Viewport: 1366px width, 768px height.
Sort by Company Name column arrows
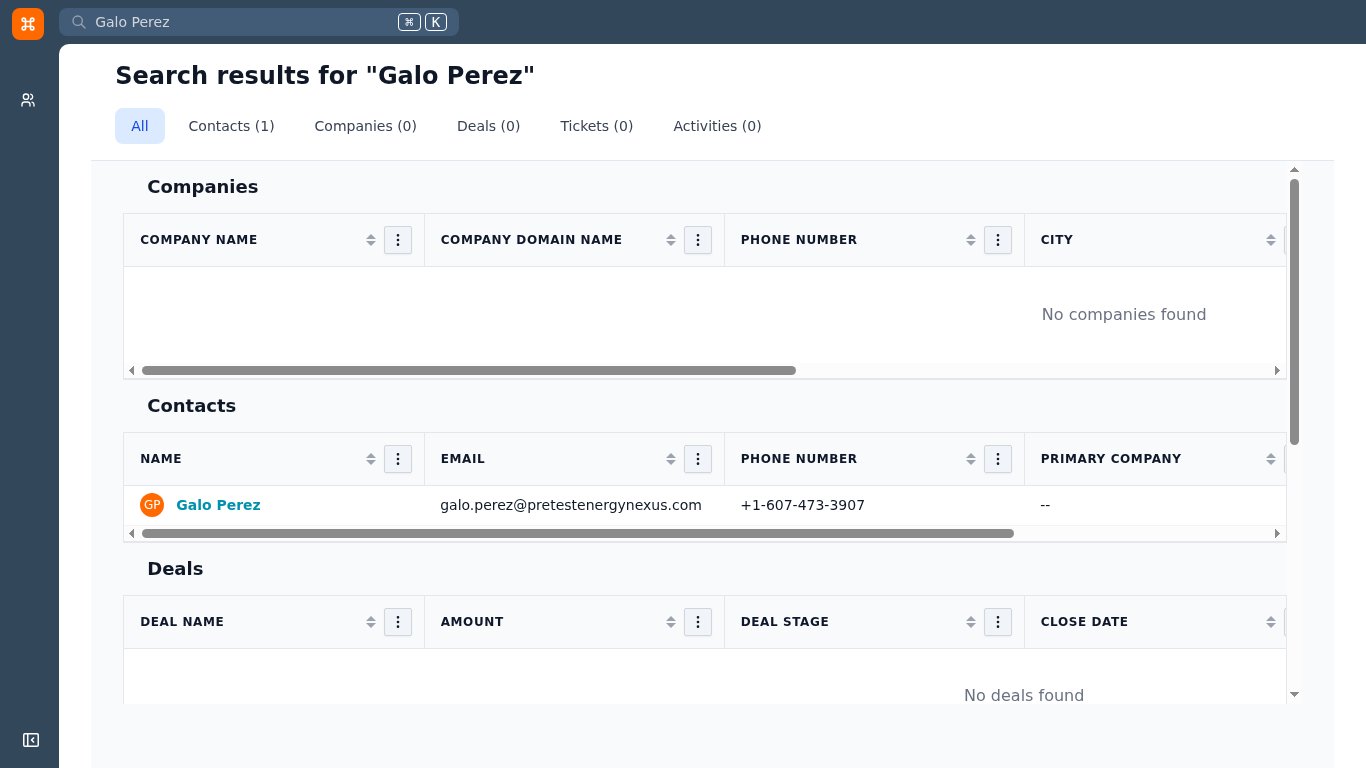coord(371,240)
